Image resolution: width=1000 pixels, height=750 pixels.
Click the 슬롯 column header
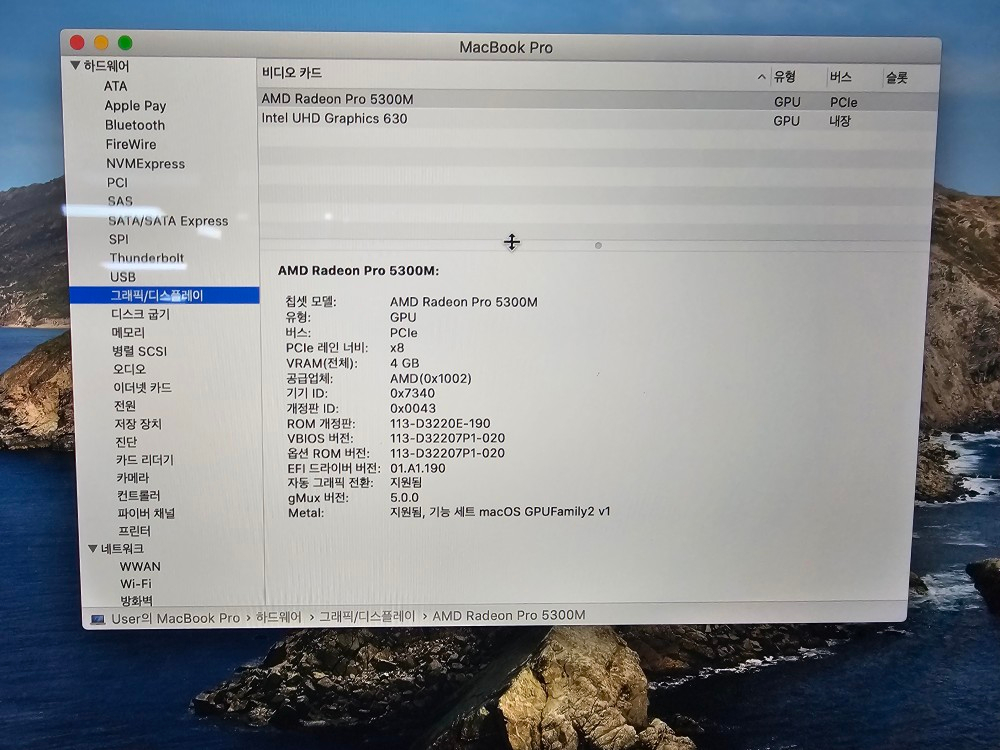pos(896,77)
